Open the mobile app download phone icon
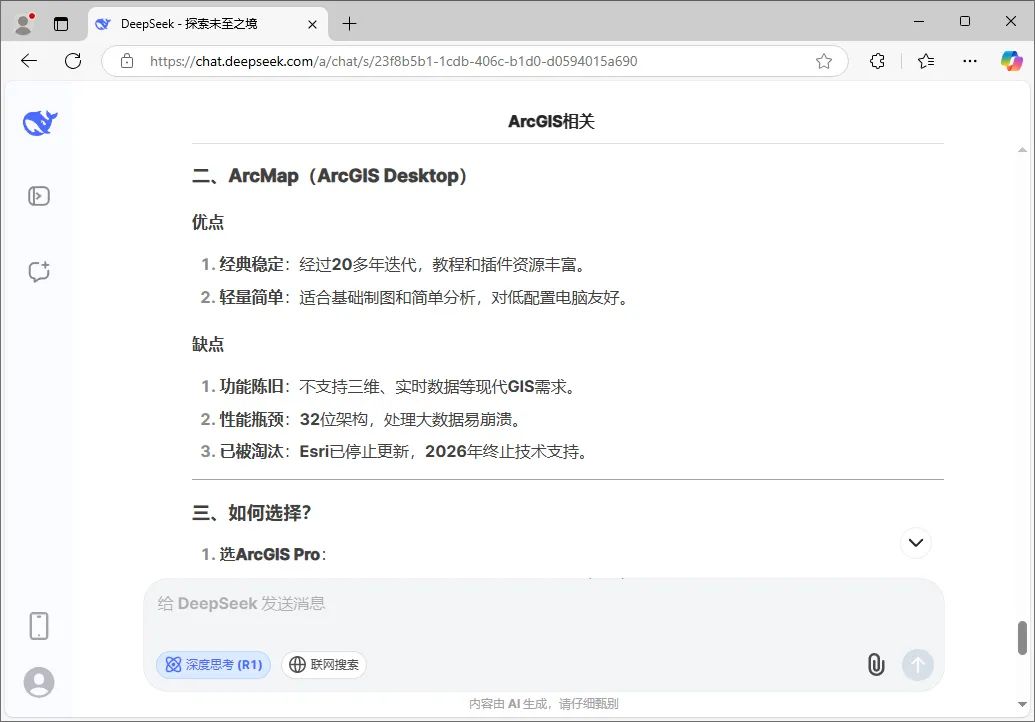 pos(39,626)
